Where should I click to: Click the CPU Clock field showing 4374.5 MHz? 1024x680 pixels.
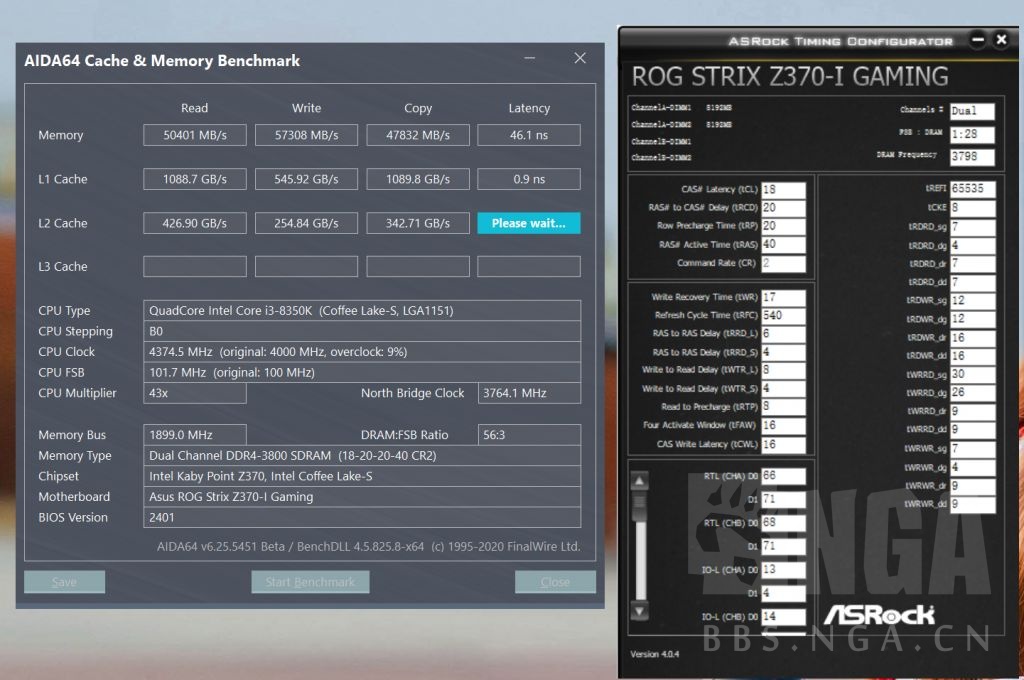(362, 351)
